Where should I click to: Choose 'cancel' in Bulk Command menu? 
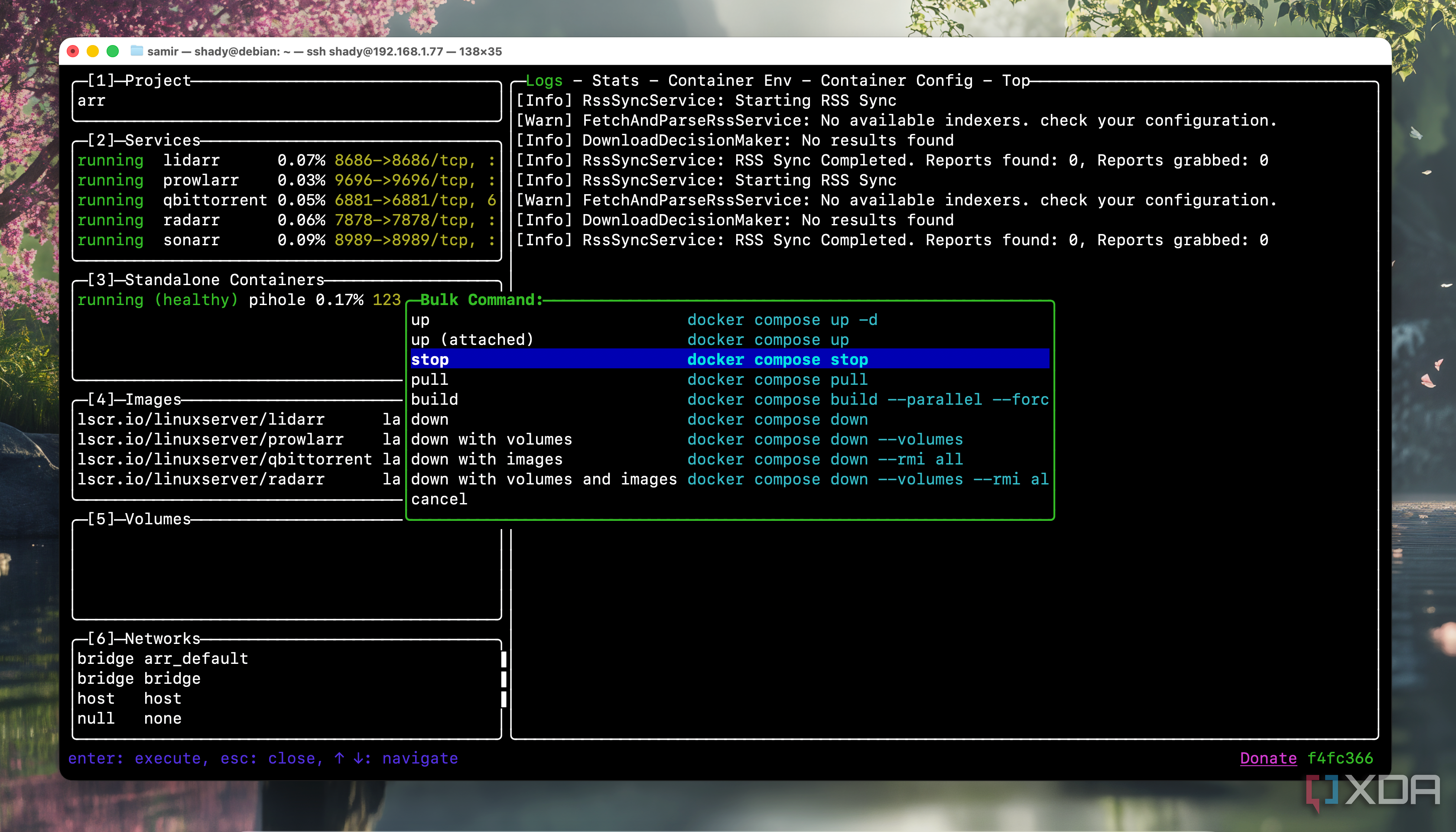439,499
